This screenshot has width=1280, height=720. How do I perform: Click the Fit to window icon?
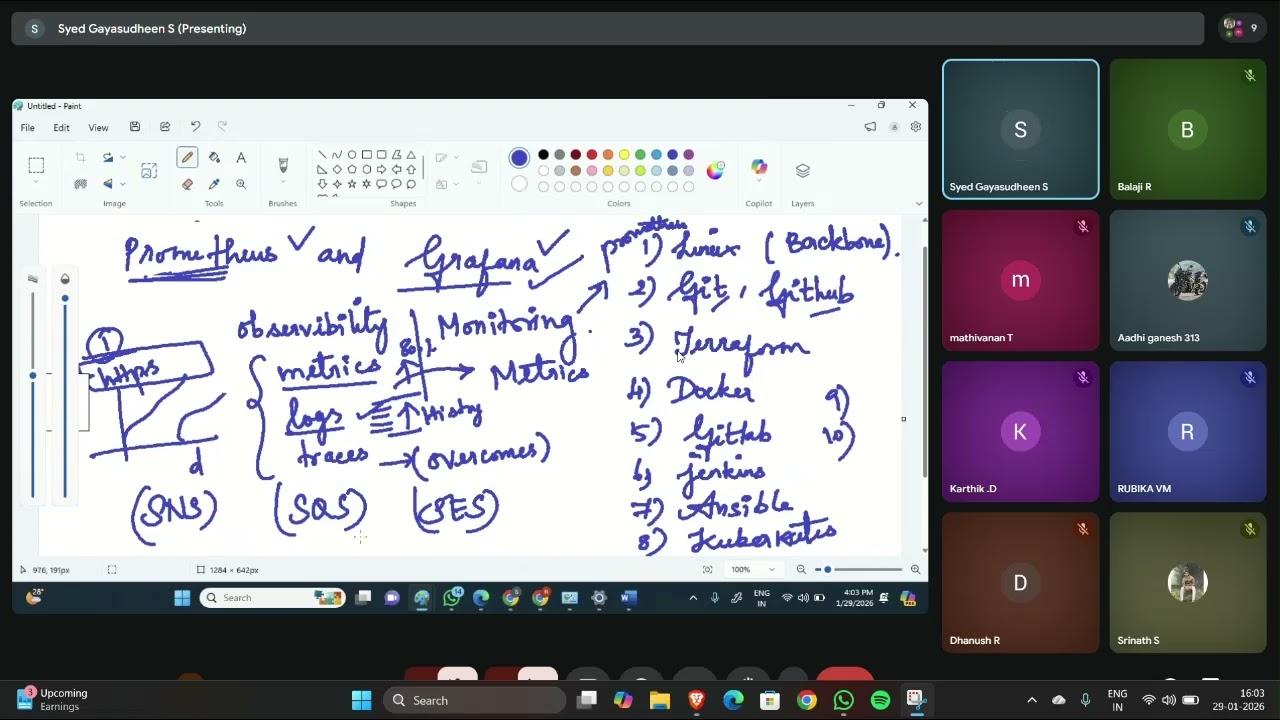point(708,569)
